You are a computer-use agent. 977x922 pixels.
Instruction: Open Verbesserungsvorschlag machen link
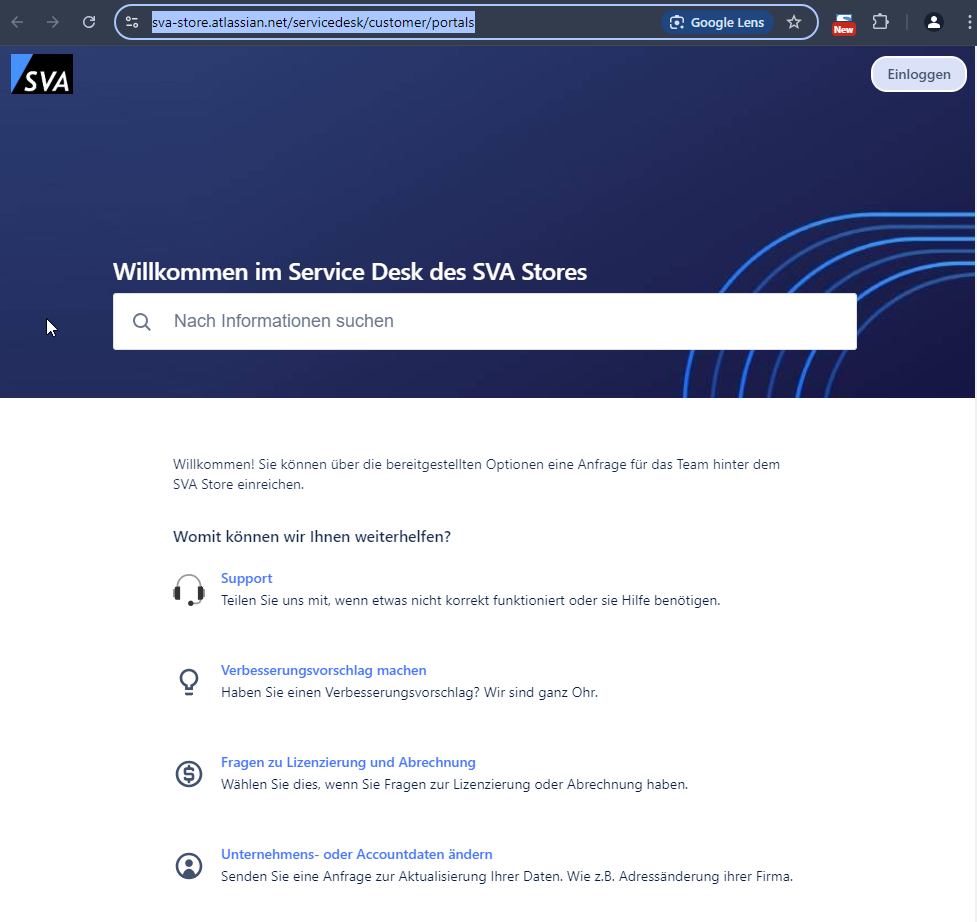click(323, 671)
